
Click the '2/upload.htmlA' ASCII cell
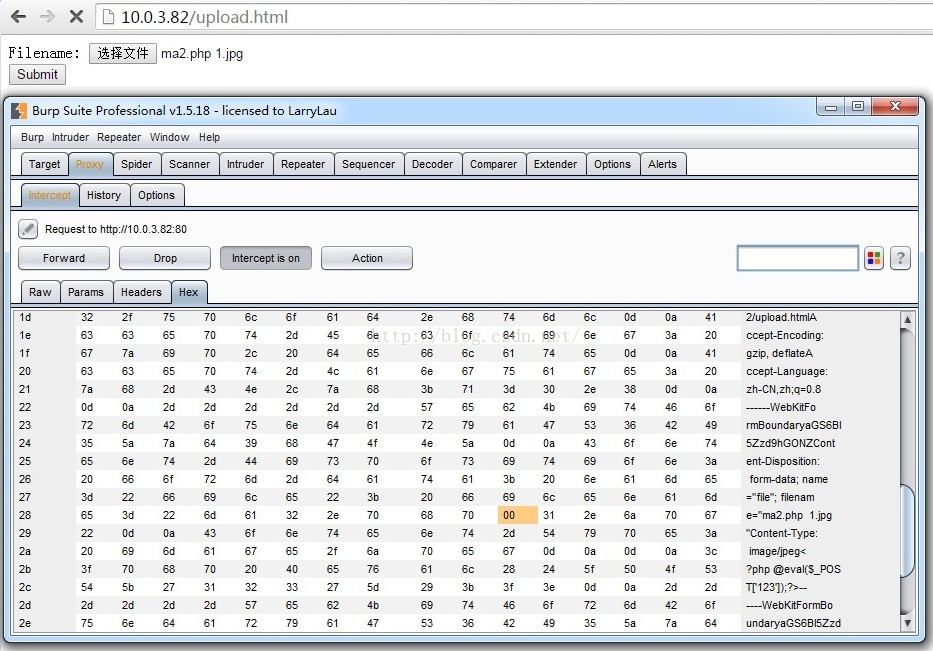[781, 318]
